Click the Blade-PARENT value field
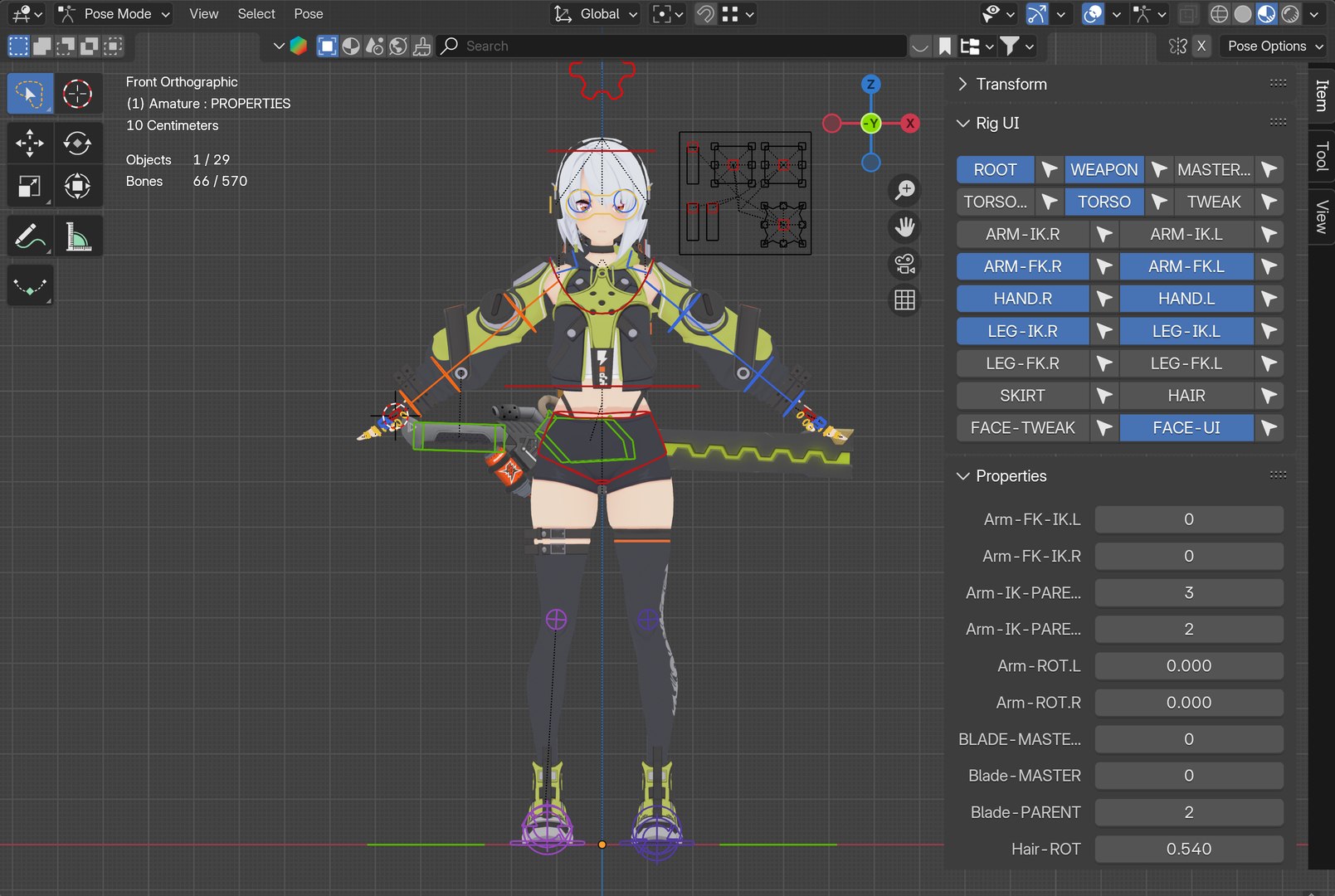Image resolution: width=1335 pixels, height=896 pixels. coord(1189,812)
